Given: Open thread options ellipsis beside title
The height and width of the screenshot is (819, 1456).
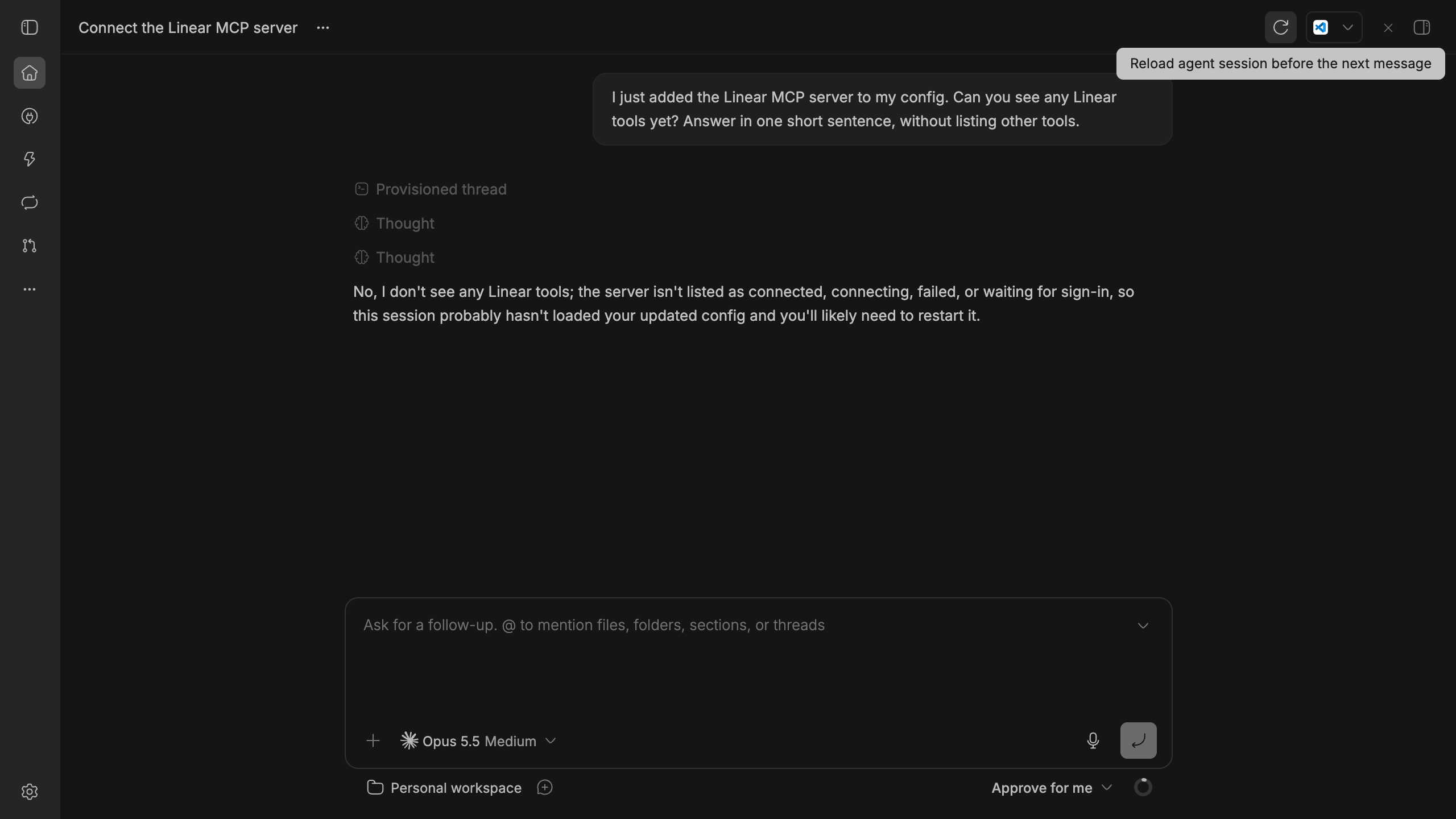Looking at the screenshot, I should 323,28.
